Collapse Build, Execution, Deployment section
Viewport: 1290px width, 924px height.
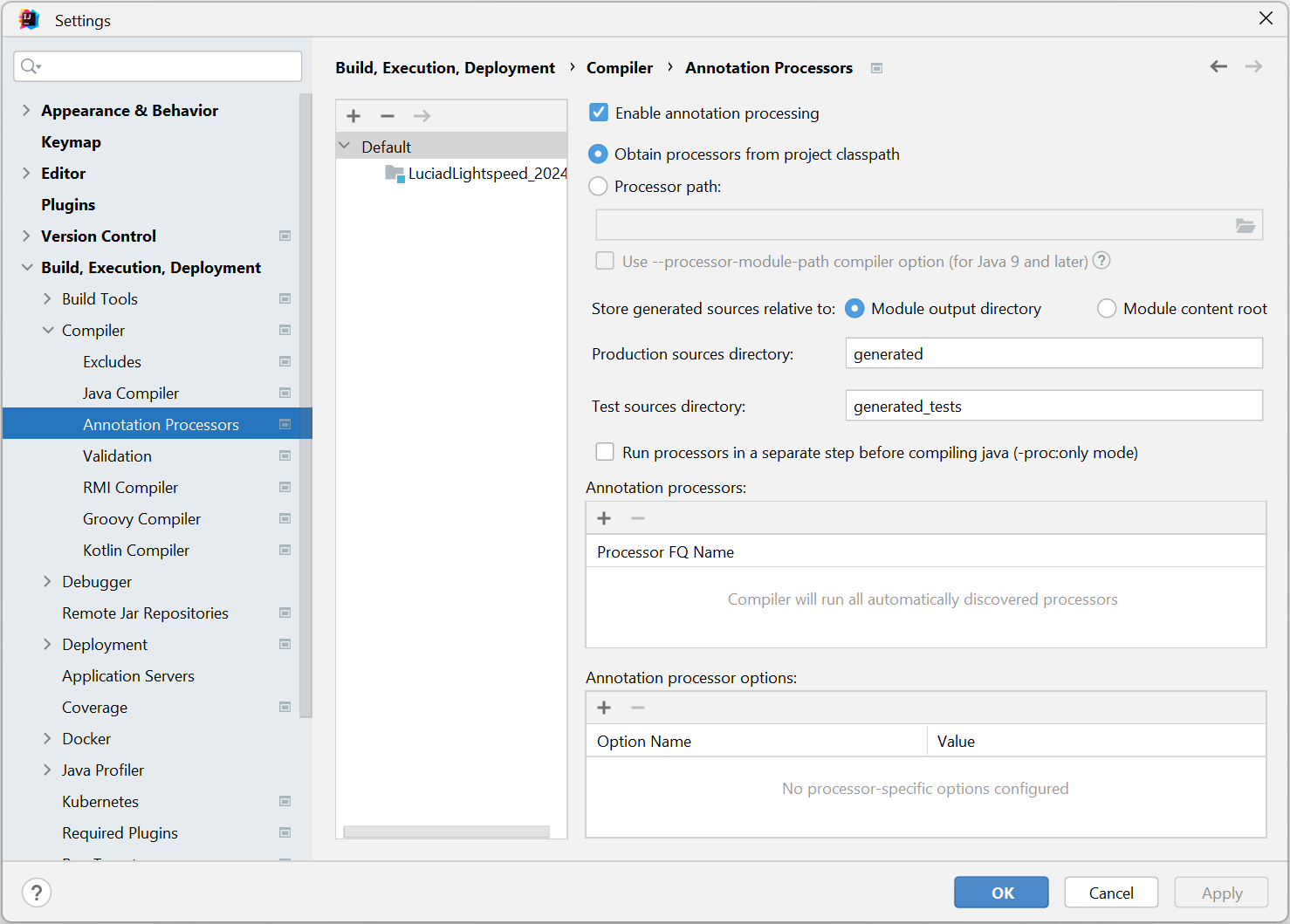point(26,267)
